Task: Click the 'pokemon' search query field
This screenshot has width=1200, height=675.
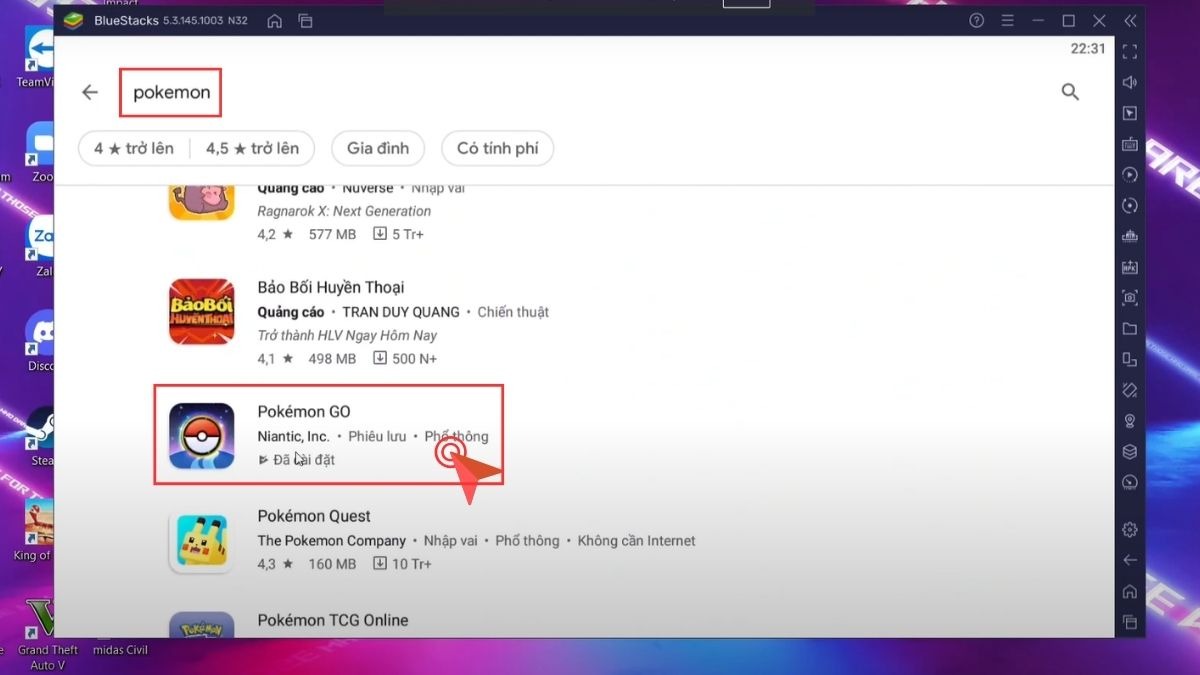Action: [x=171, y=92]
